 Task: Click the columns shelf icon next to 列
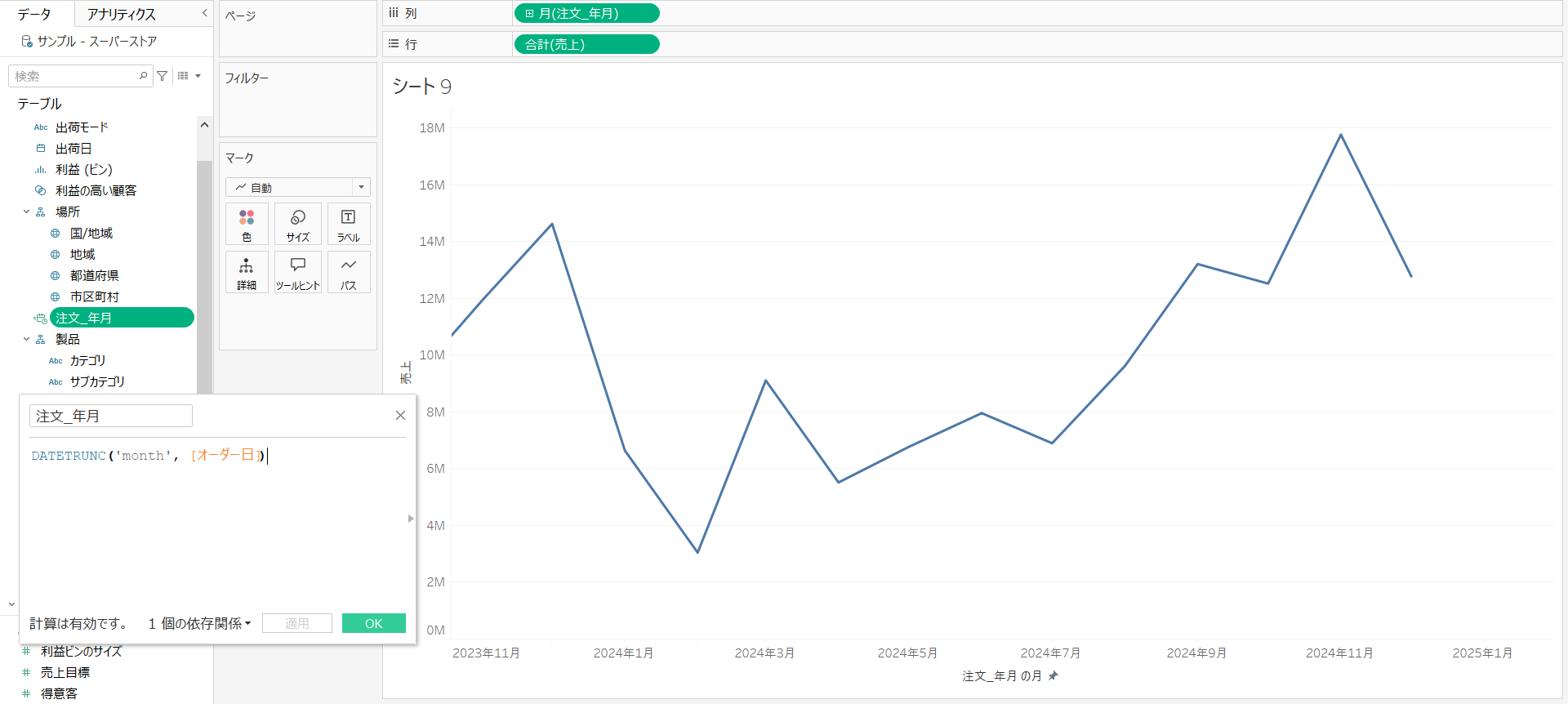(x=394, y=13)
